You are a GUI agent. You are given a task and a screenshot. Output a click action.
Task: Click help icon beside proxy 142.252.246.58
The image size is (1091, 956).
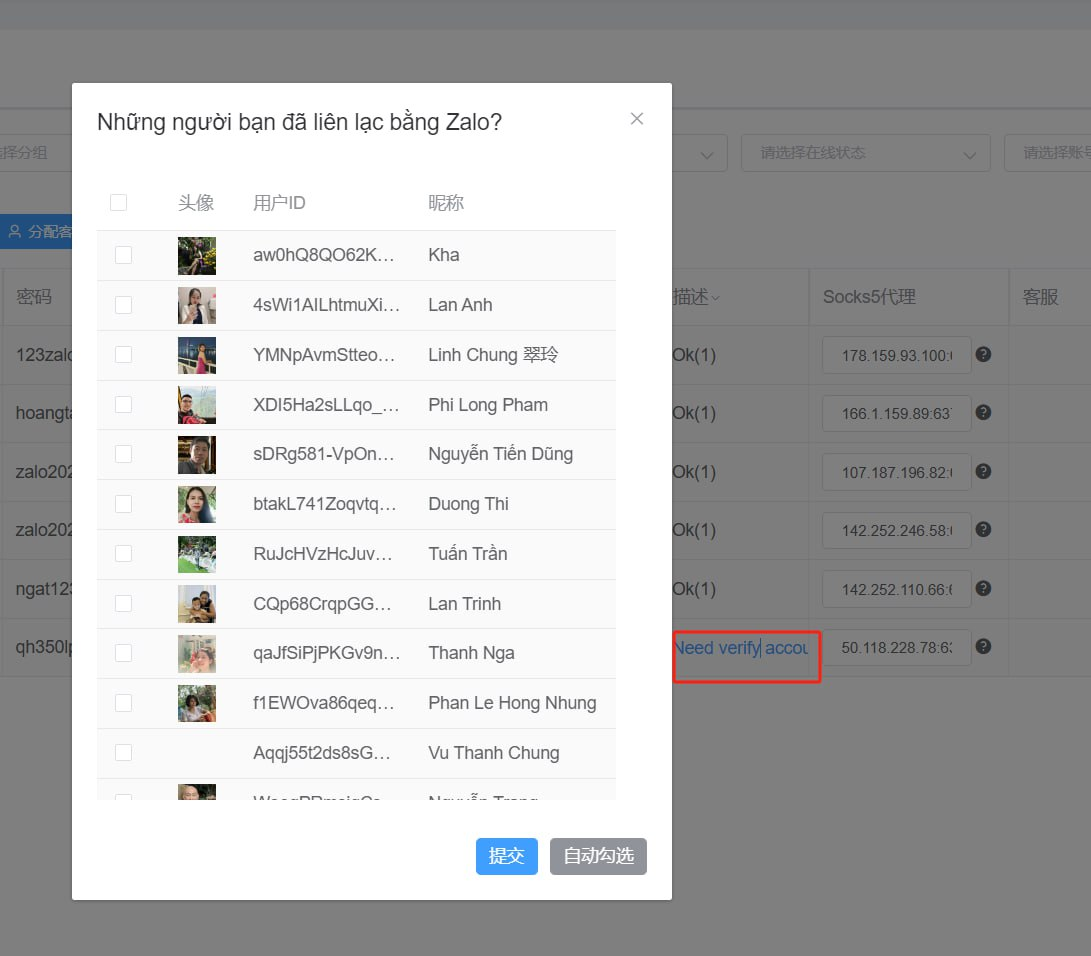click(983, 529)
